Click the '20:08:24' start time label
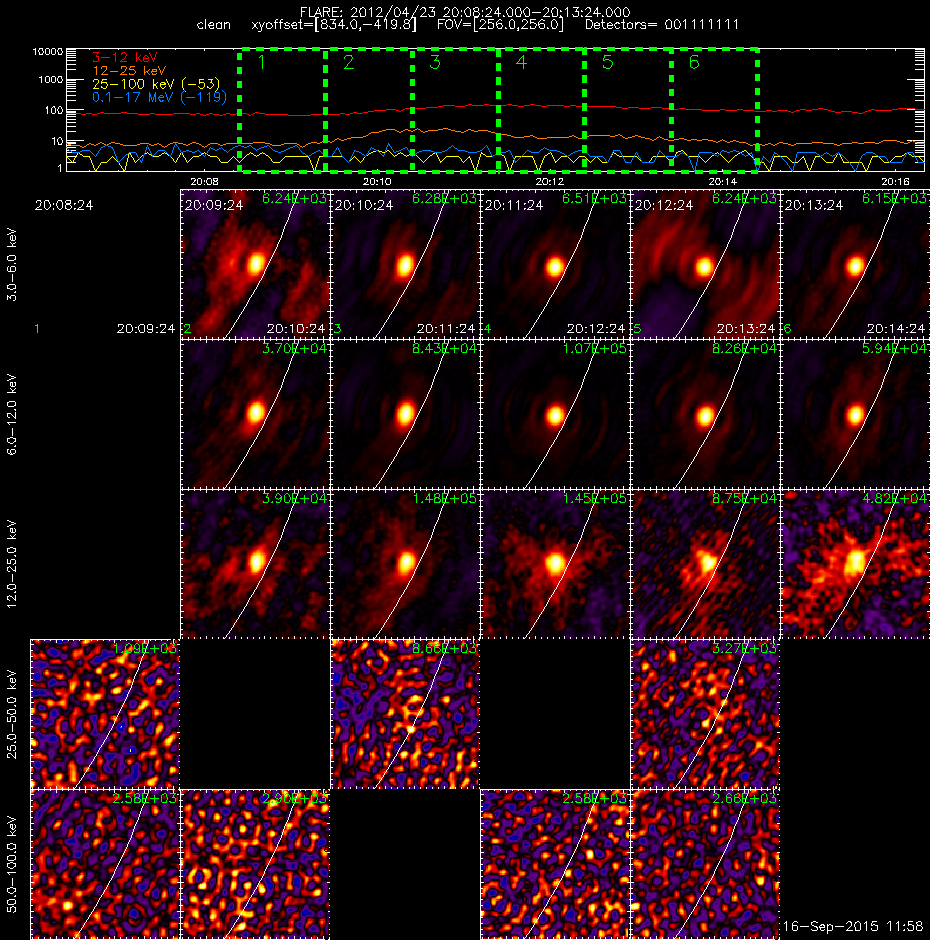Image resolution: width=930 pixels, height=940 pixels. (x=64, y=206)
